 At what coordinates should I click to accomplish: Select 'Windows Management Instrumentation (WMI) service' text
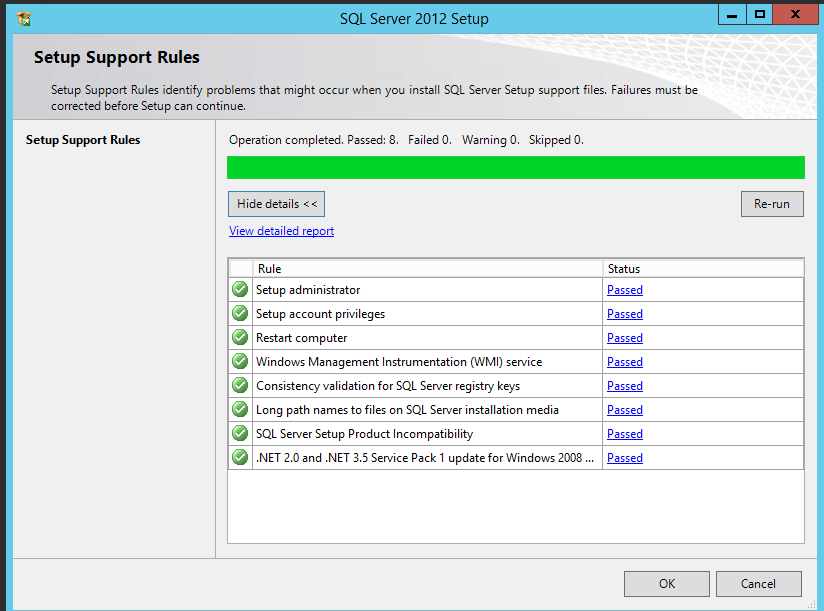click(399, 363)
